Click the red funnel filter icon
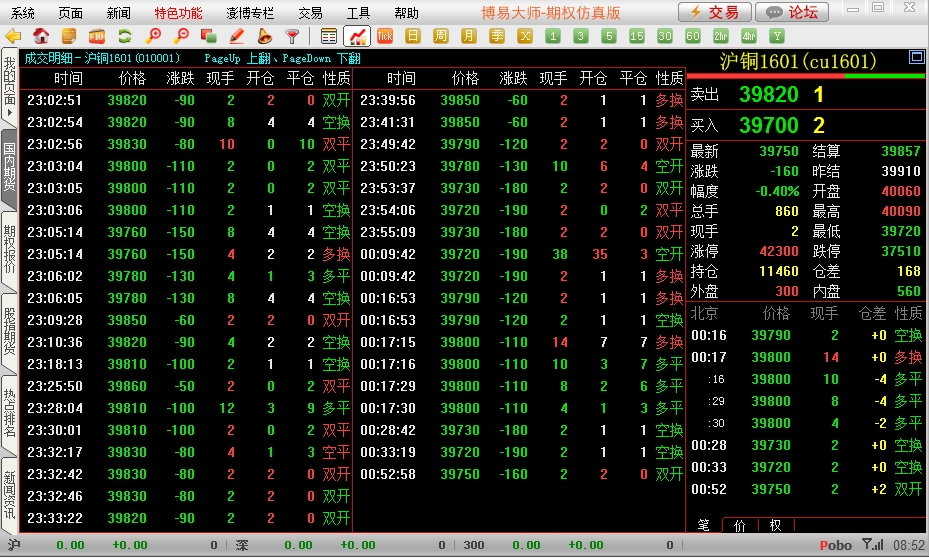The width and height of the screenshot is (929, 558). (292, 36)
